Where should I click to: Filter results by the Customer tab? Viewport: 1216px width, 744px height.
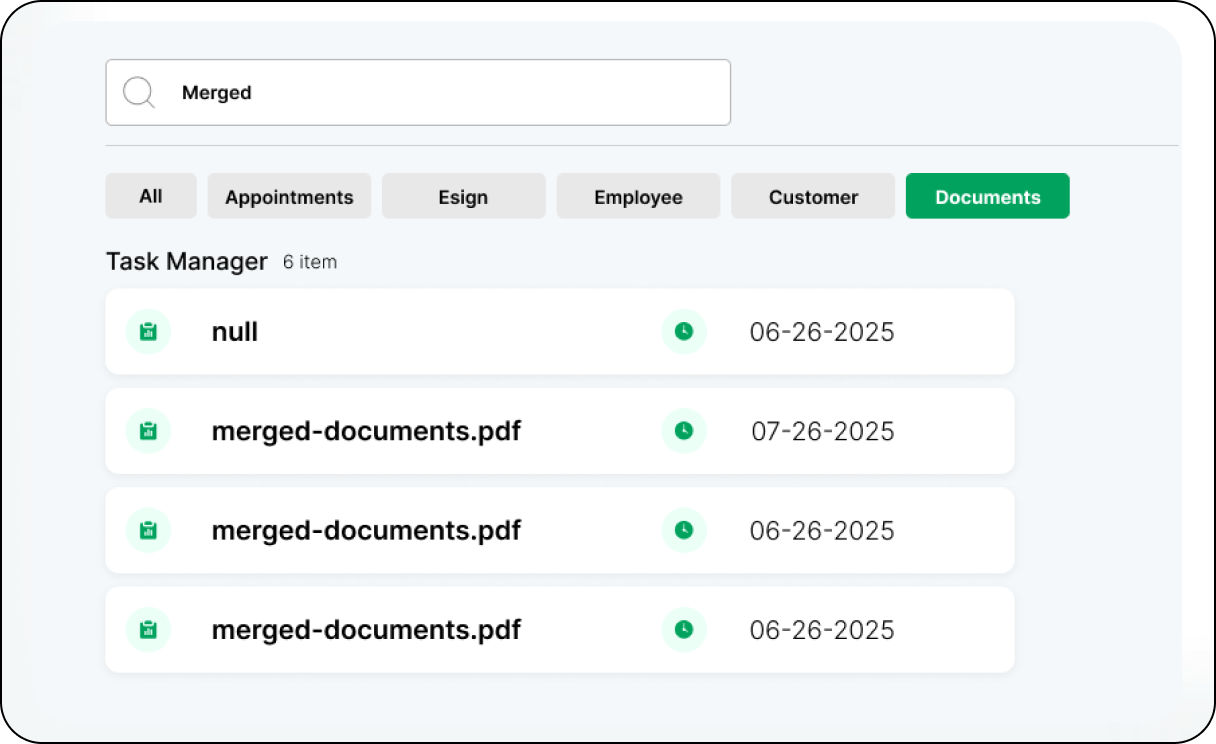tap(813, 196)
